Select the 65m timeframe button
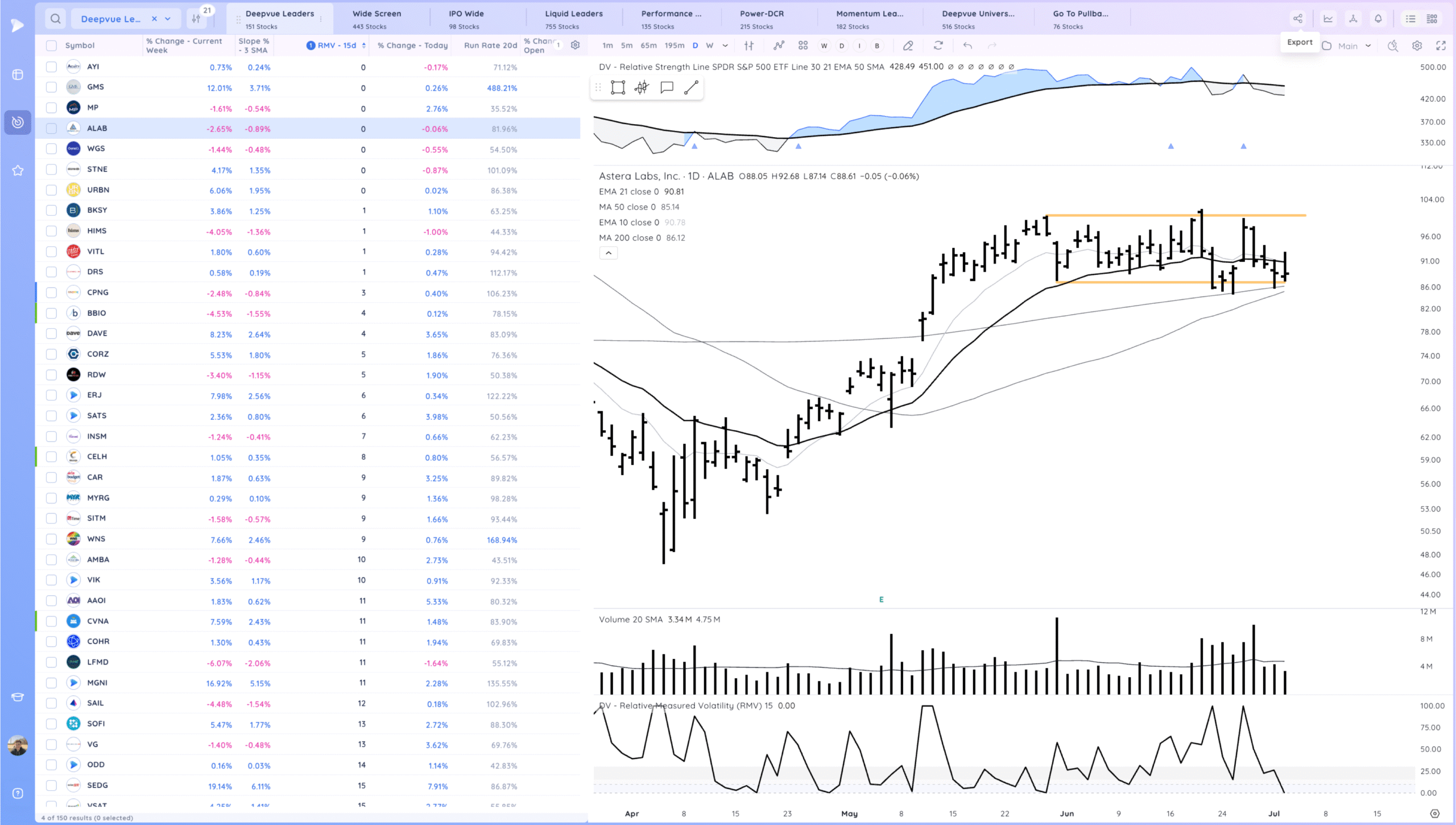This screenshot has height=825, width=1456. [x=648, y=46]
